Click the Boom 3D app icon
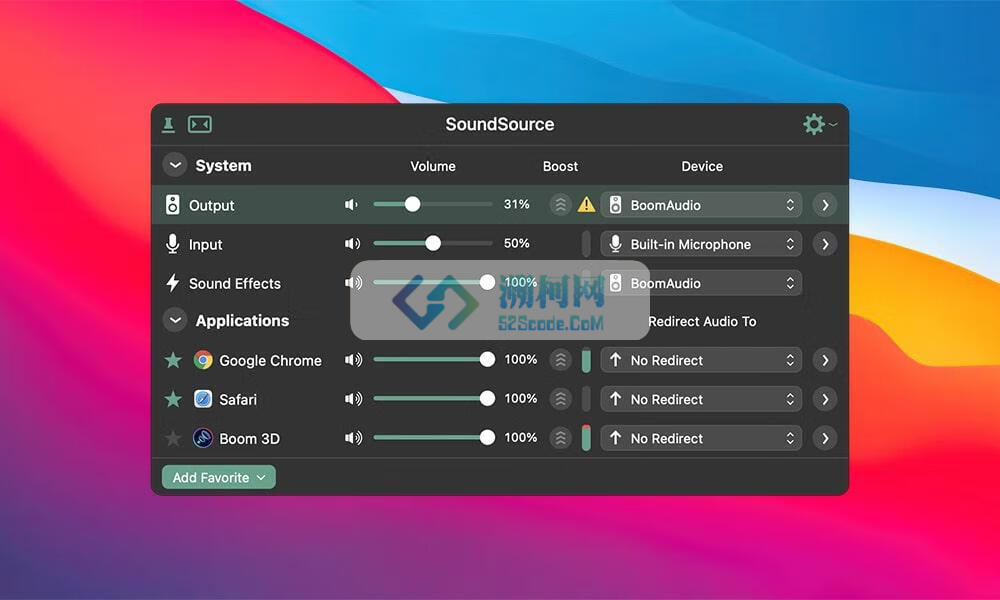Screen dimensions: 1000x600 pos(203,437)
